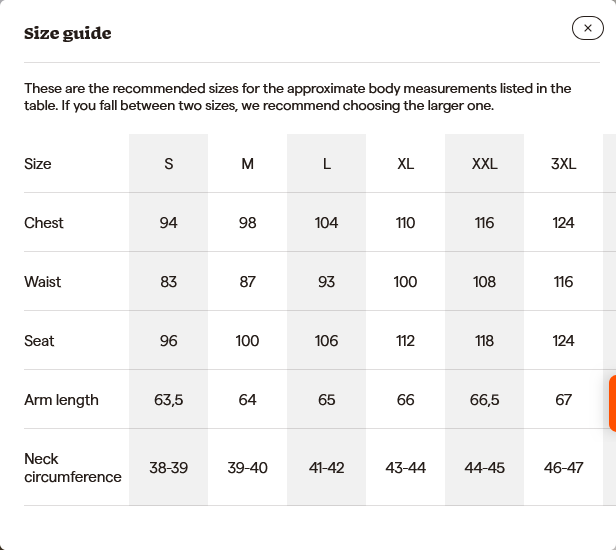
Task: Select the XL size column header
Action: coord(405,164)
